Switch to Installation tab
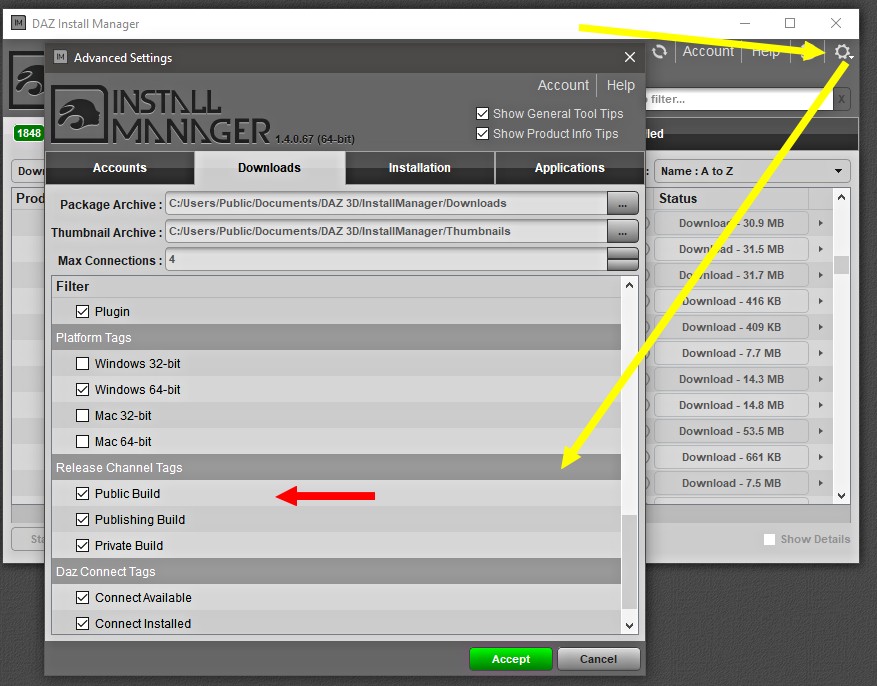 pyautogui.click(x=419, y=168)
